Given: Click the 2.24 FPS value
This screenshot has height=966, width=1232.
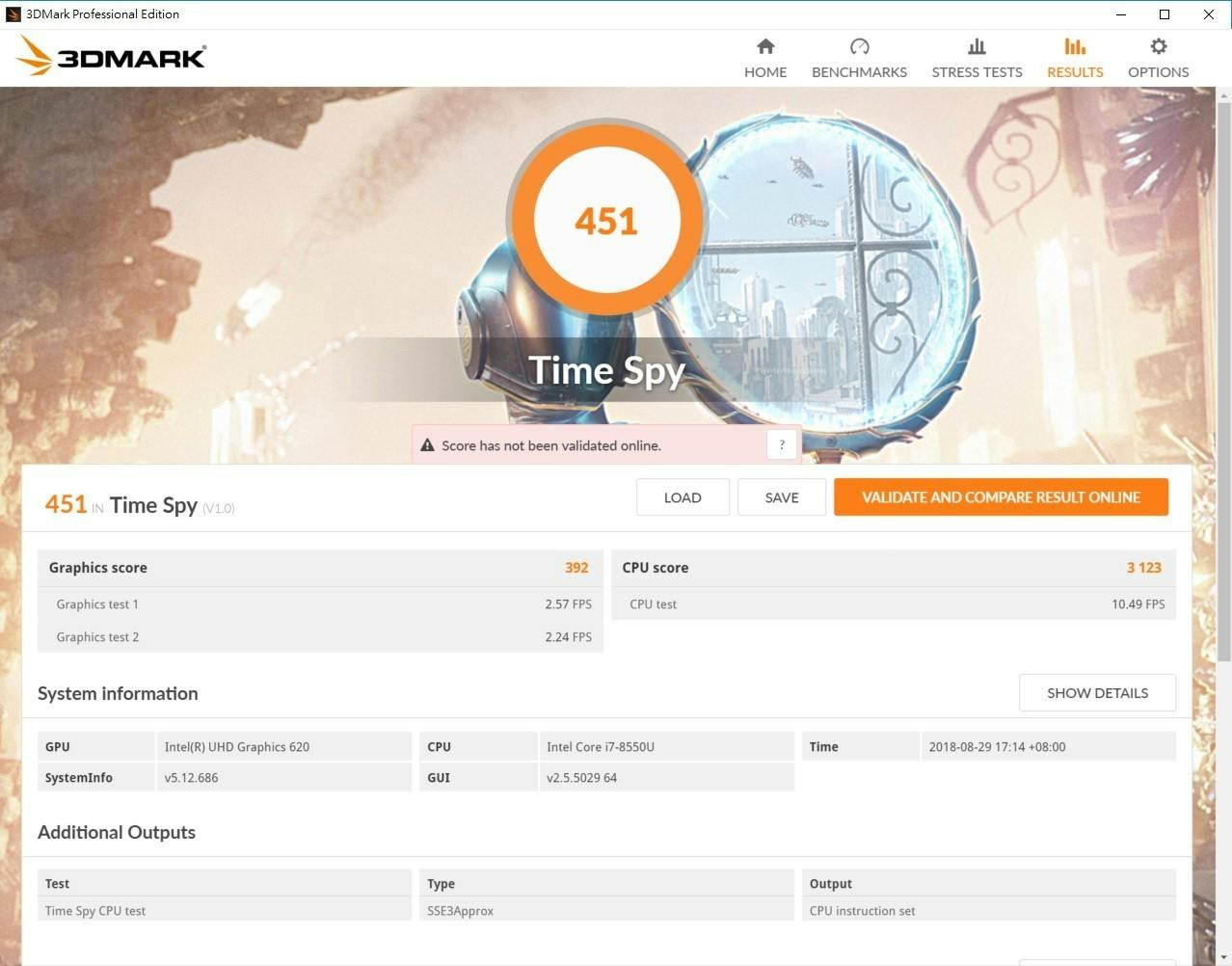Looking at the screenshot, I should 568,637.
